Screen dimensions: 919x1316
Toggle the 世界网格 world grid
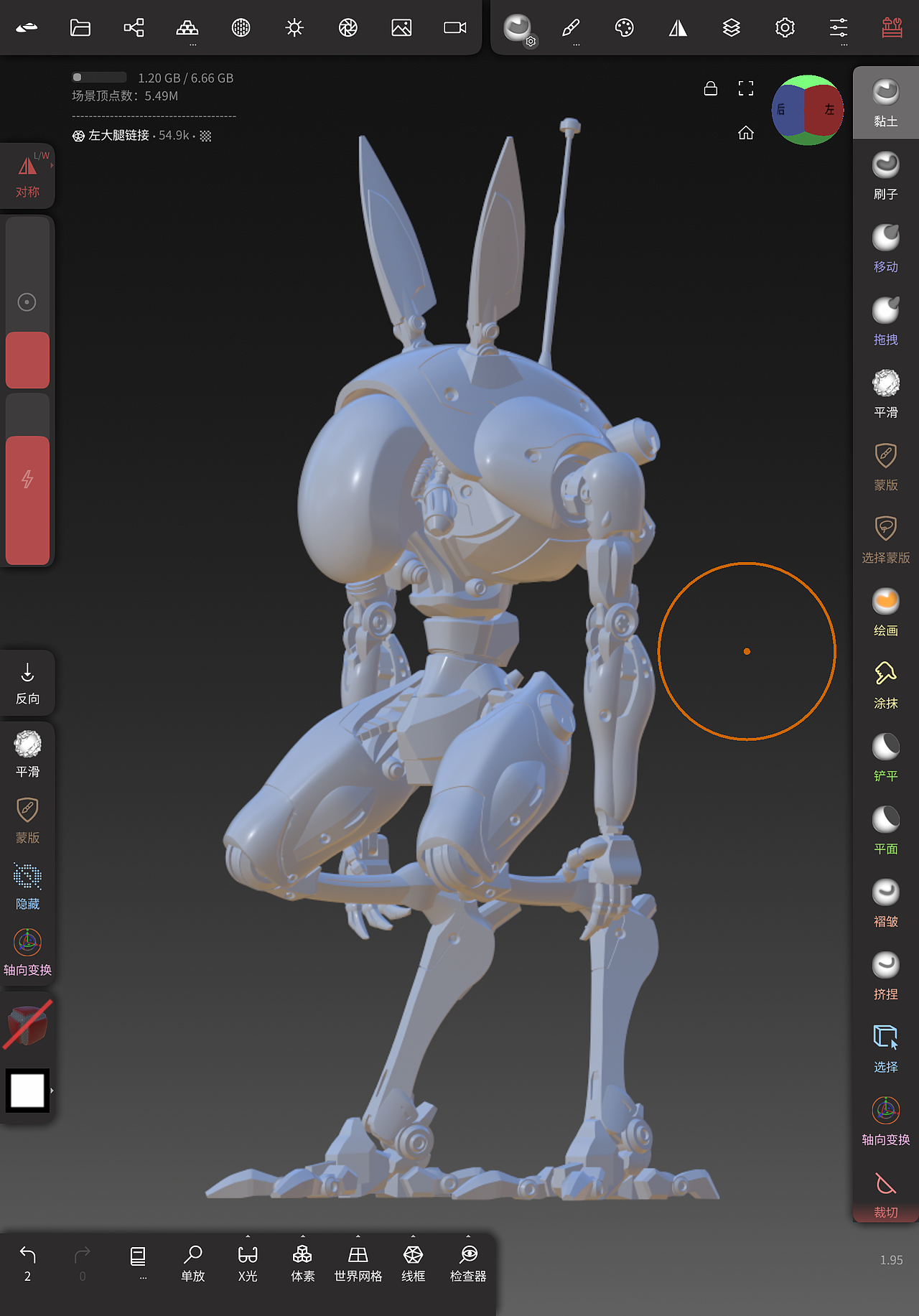pos(358,1264)
